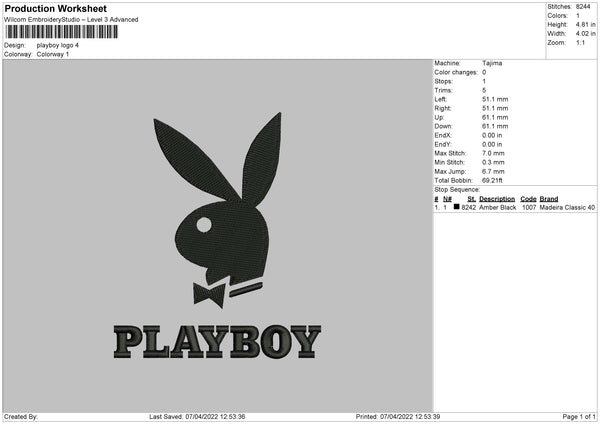Click height value '4.81 in'
600x424 pixels.
[x=585, y=24]
